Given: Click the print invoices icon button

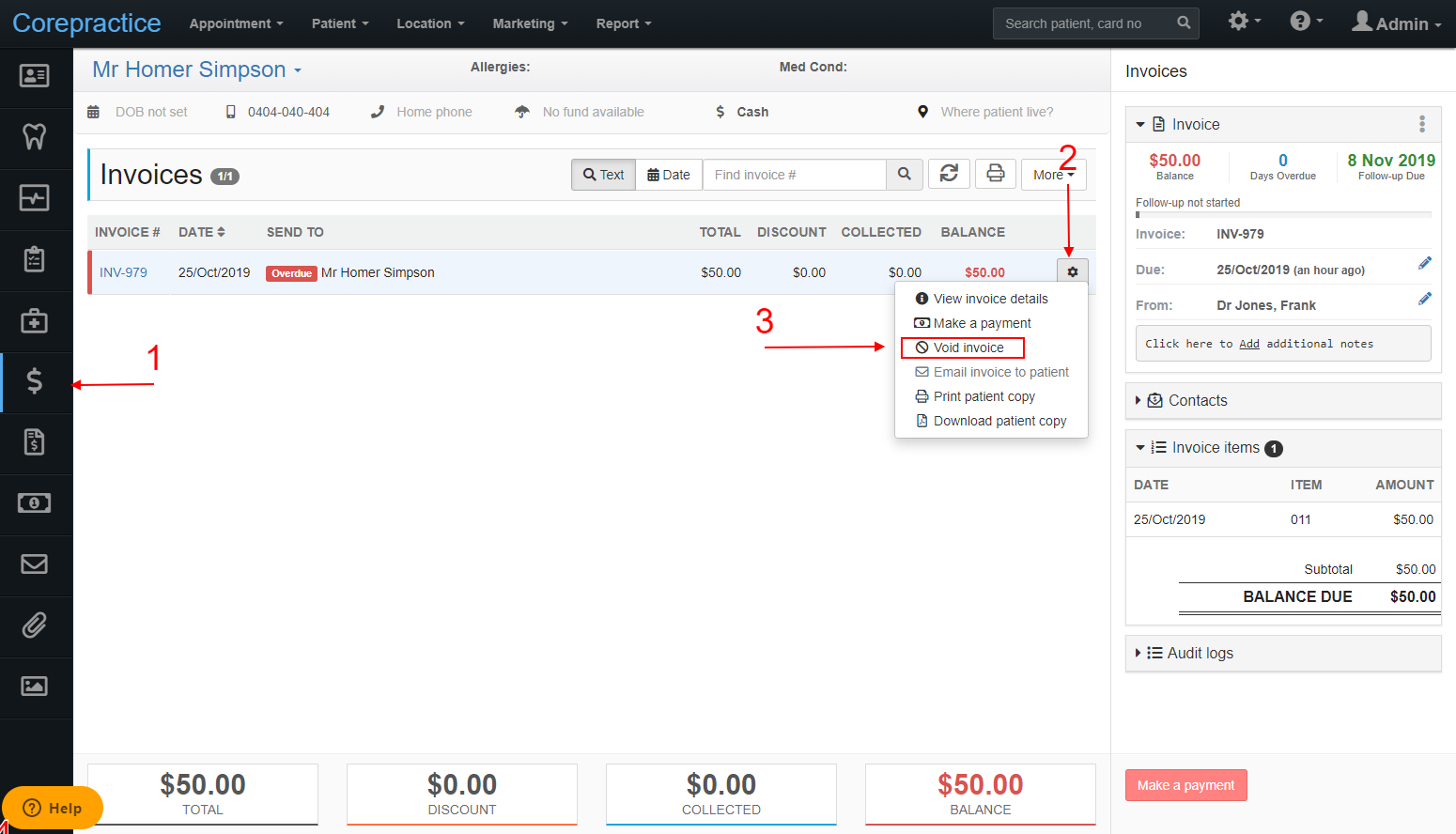Looking at the screenshot, I should 996,174.
